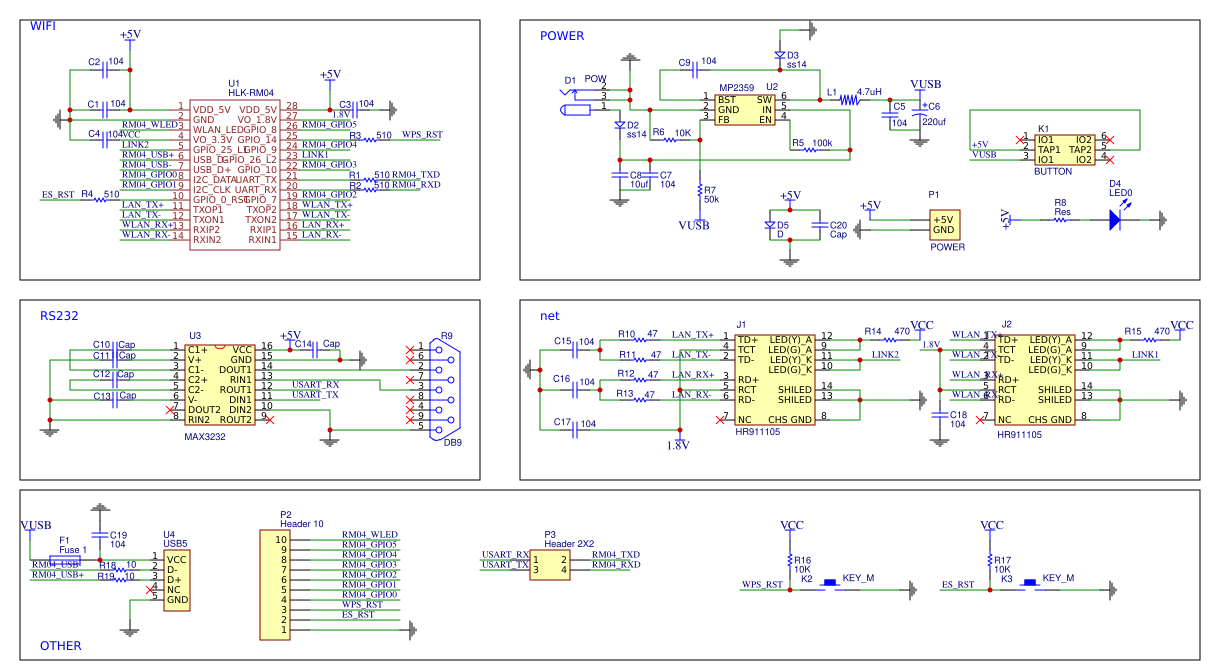This screenshot has height=670, width=1210.
Task: Select the HLK-RM04 WiFi module U1
Action: pos(235,172)
